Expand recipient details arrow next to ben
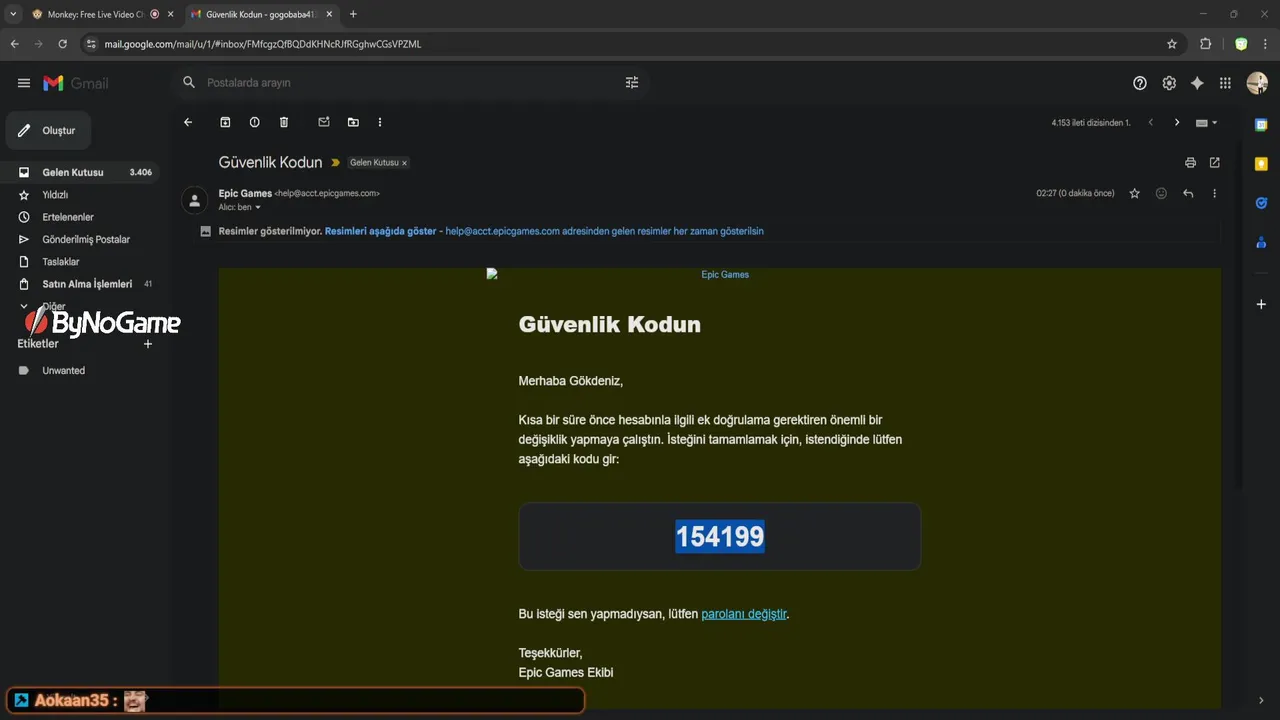 click(x=258, y=208)
